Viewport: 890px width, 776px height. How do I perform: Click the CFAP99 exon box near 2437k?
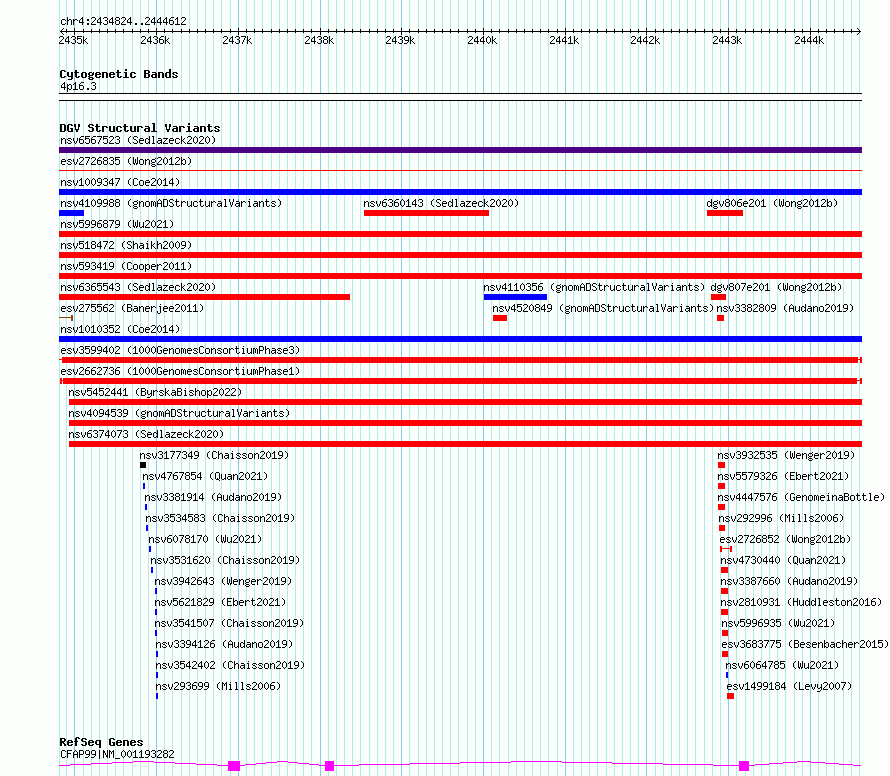[x=234, y=766]
